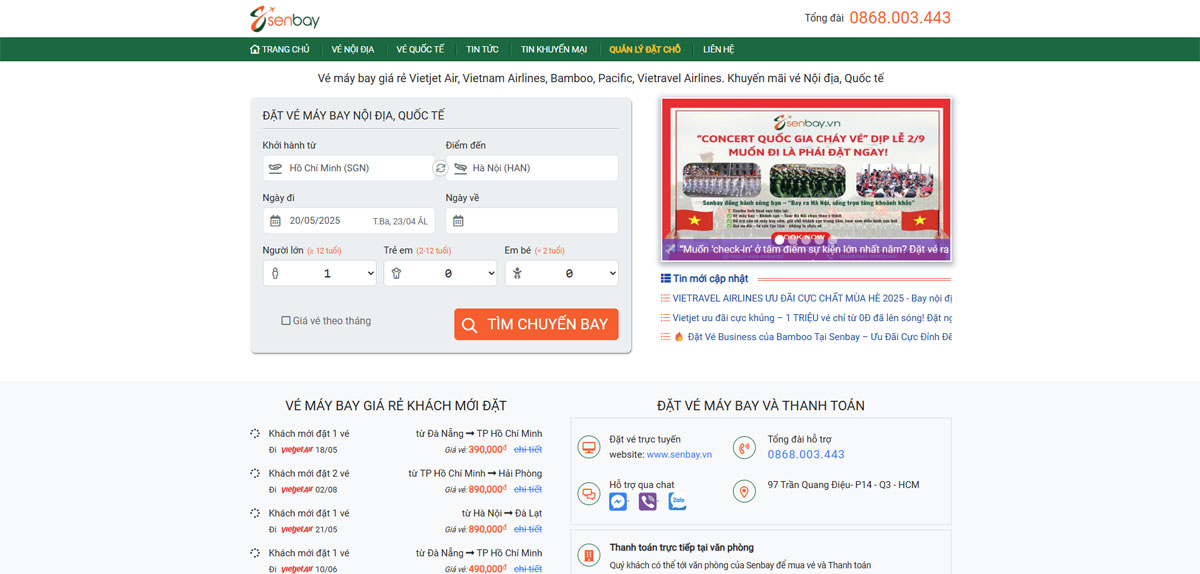The image size is (1200, 574).
Task: Go to the Tin Tức page
Action: [482, 49]
